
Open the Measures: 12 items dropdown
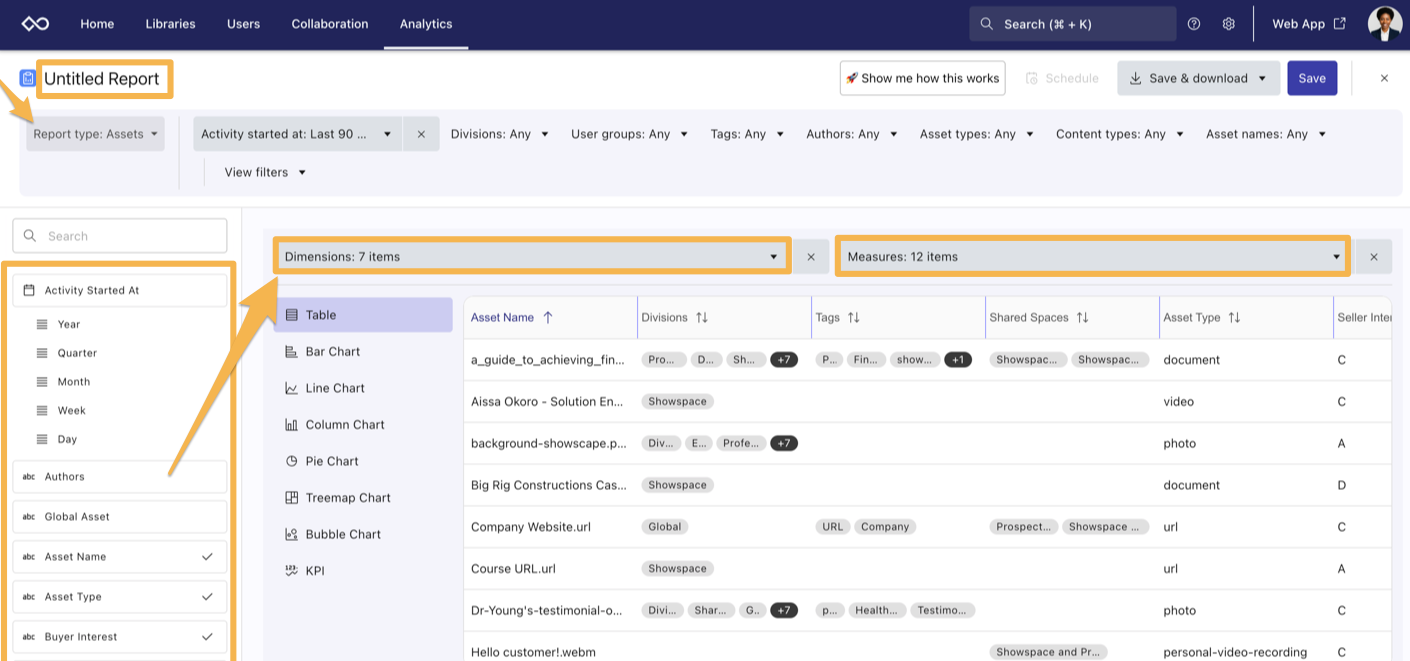(1093, 257)
